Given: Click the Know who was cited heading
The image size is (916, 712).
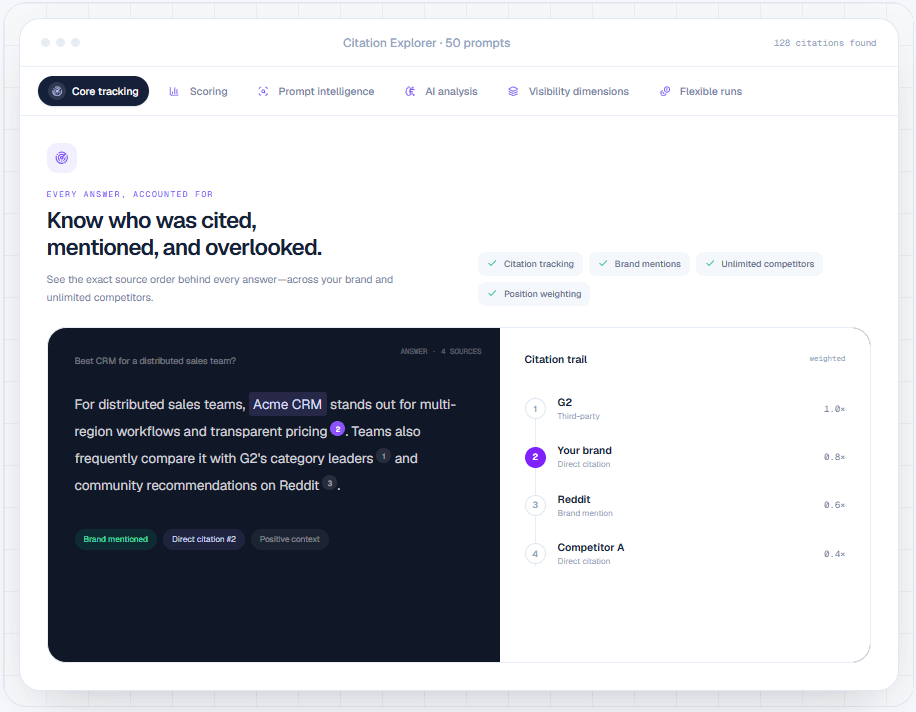Looking at the screenshot, I should coord(184,234).
